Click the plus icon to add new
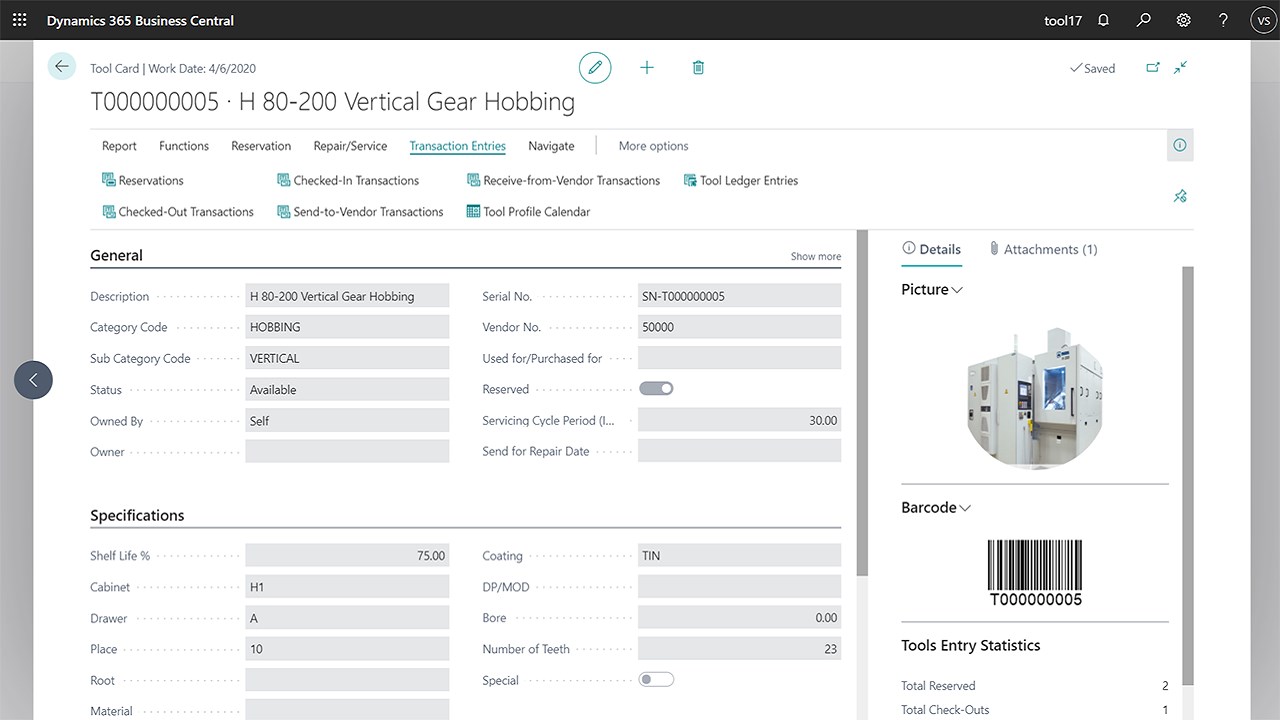The width and height of the screenshot is (1280, 720). [647, 68]
